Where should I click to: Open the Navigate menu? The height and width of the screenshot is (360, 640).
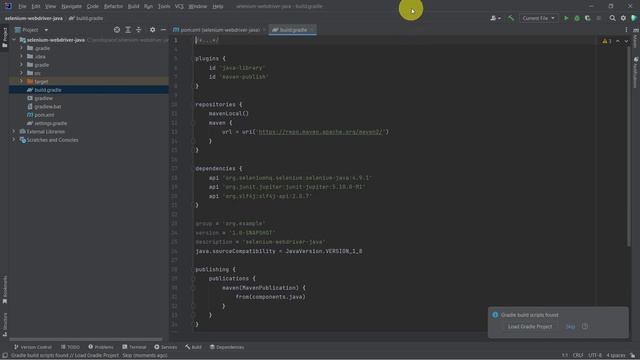point(71,7)
